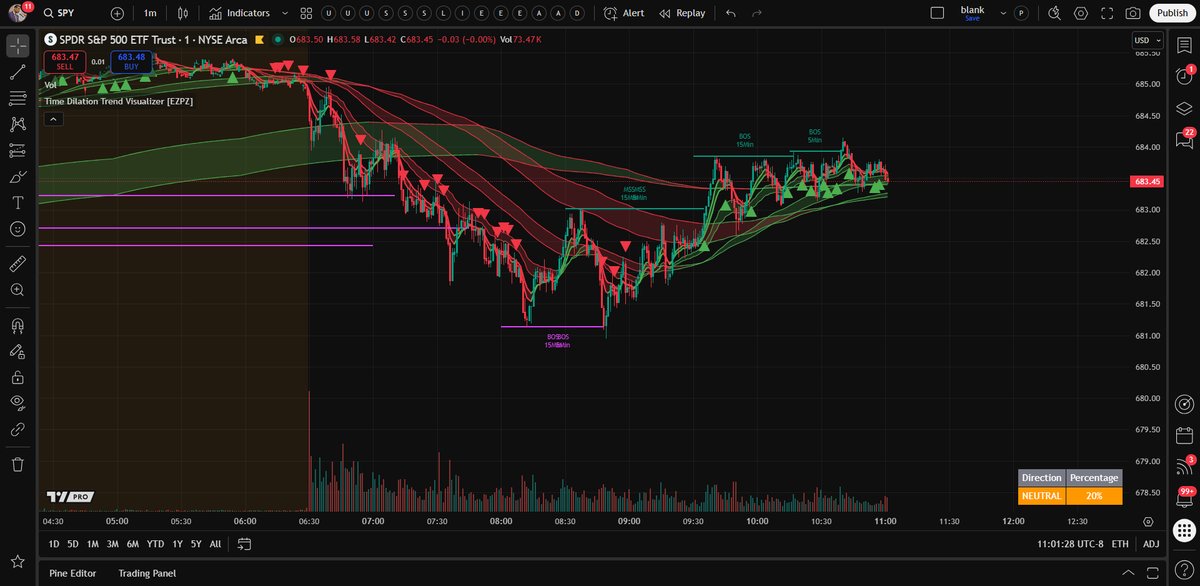Image resolution: width=1200 pixels, height=586 pixels.
Task: Open the chats panel with 22 badge
Action: pyautogui.click(x=1184, y=140)
